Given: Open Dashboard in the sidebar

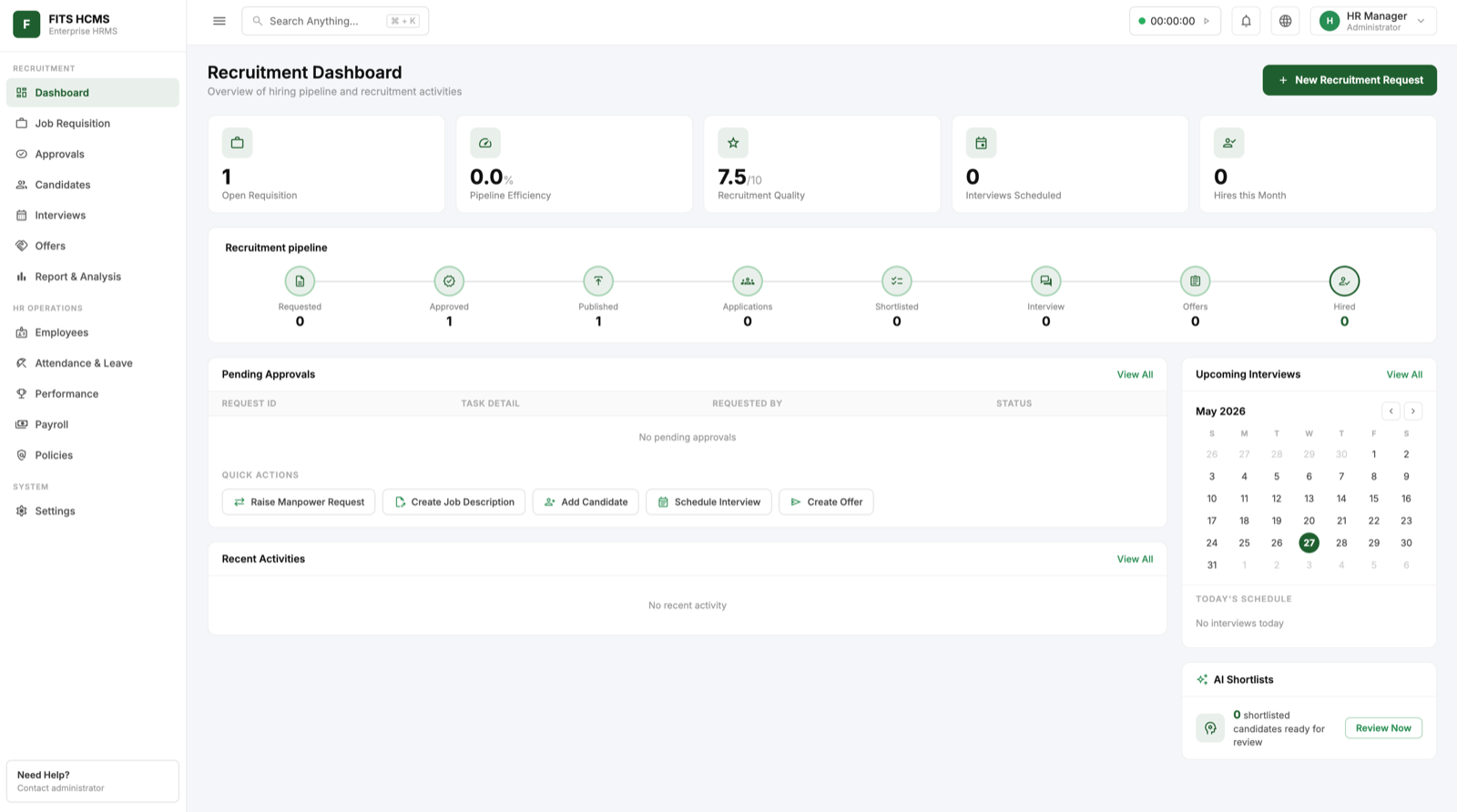Looking at the screenshot, I should 93,93.
